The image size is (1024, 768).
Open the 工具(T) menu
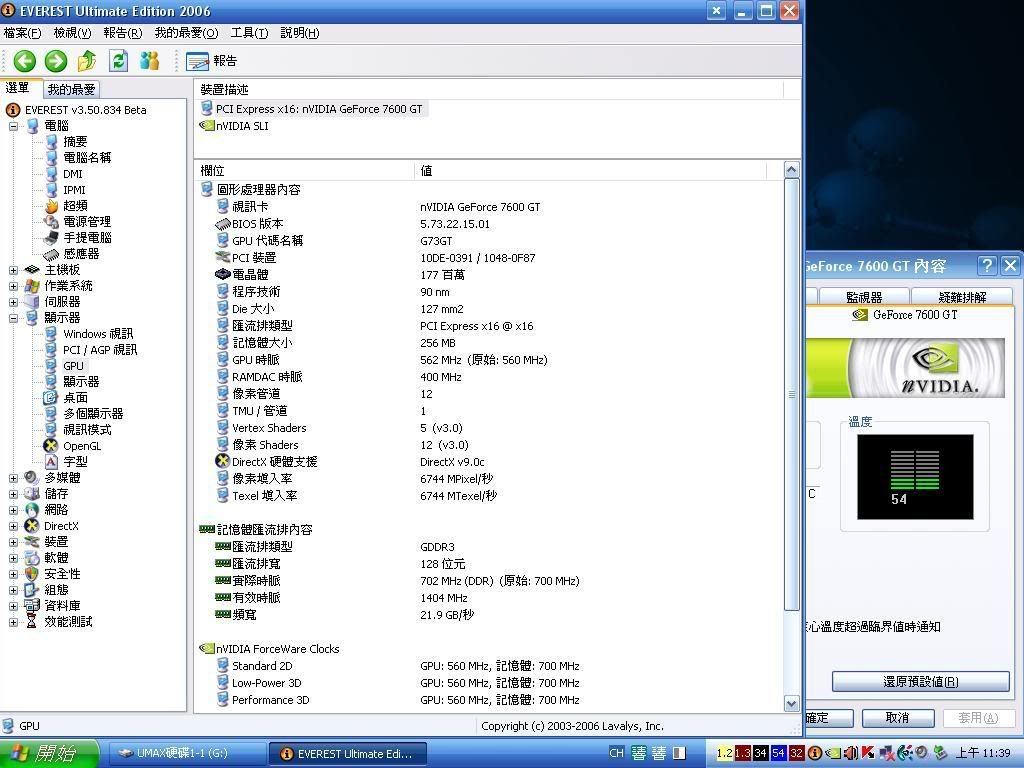pos(249,33)
